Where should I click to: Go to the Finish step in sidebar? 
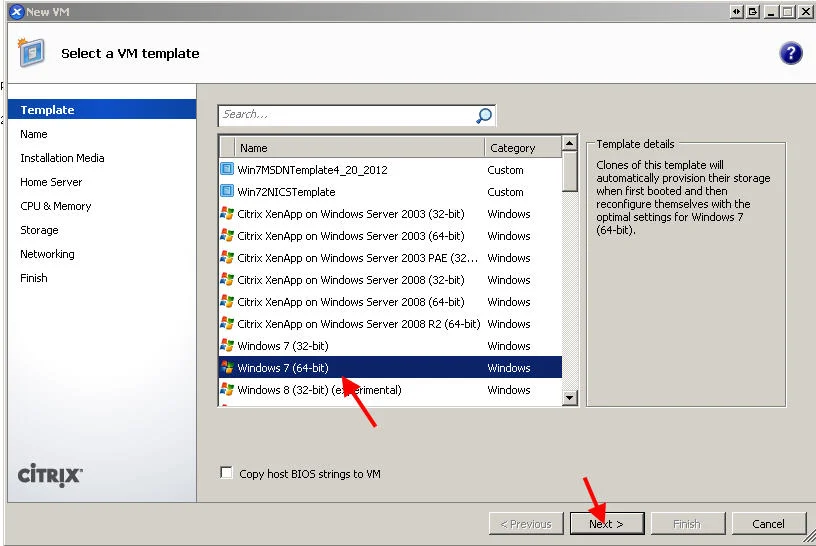click(x=34, y=278)
